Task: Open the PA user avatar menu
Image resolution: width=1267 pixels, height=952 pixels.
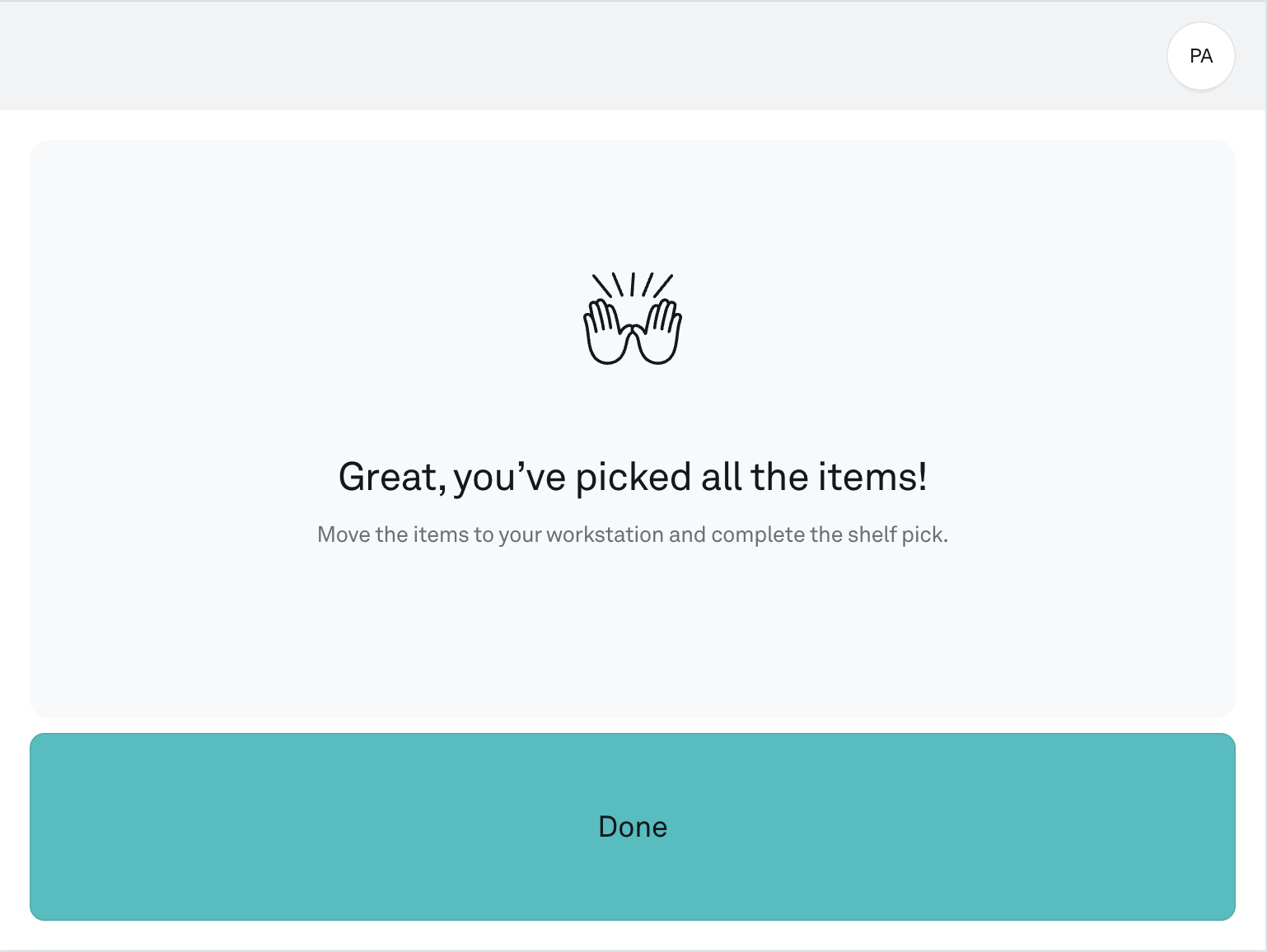Action: [x=1200, y=56]
